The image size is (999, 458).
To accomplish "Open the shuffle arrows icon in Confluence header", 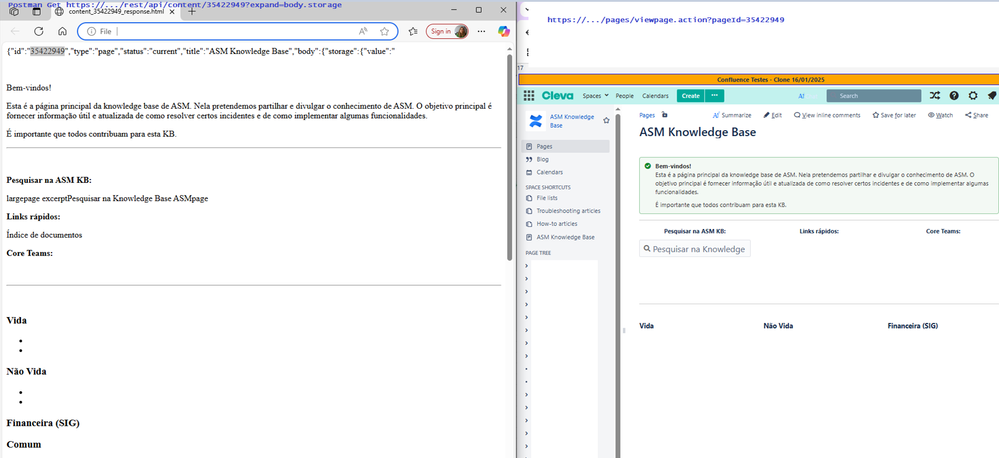I will point(935,96).
